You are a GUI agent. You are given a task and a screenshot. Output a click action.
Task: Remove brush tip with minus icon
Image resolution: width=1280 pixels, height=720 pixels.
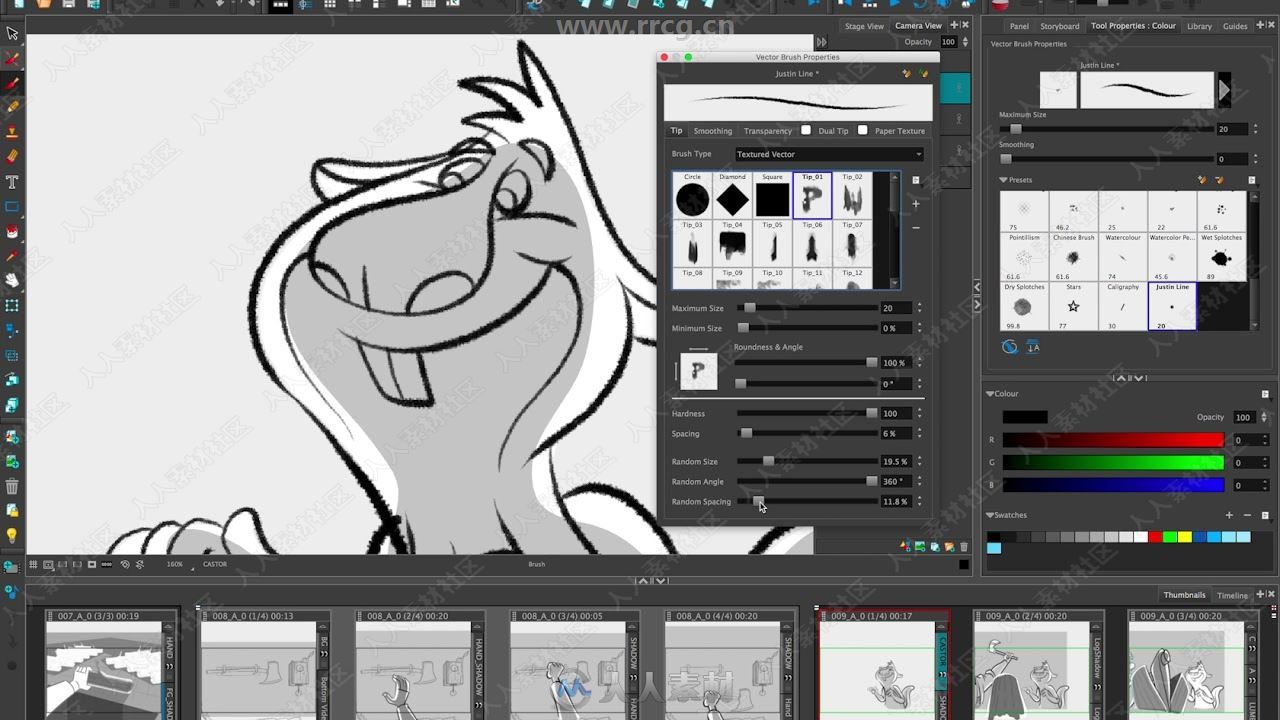click(915, 228)
